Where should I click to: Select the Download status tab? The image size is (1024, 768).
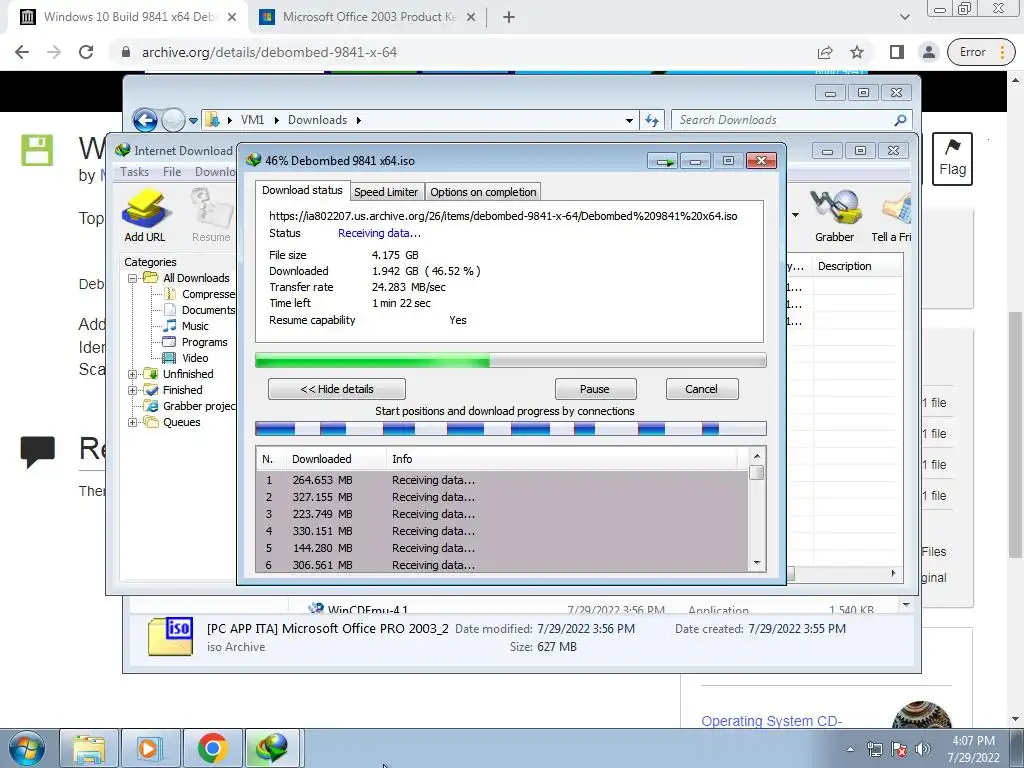click(x=302, y=190)
